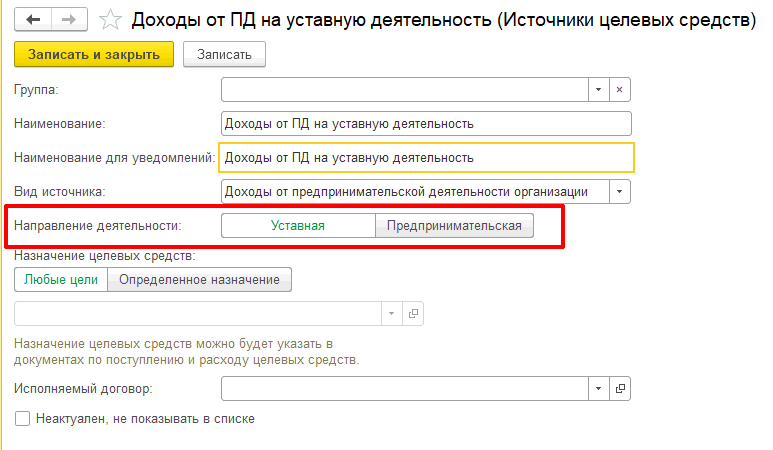Clear the Группа field with the X icon
The image size is (773, 450).
point(619,90)
